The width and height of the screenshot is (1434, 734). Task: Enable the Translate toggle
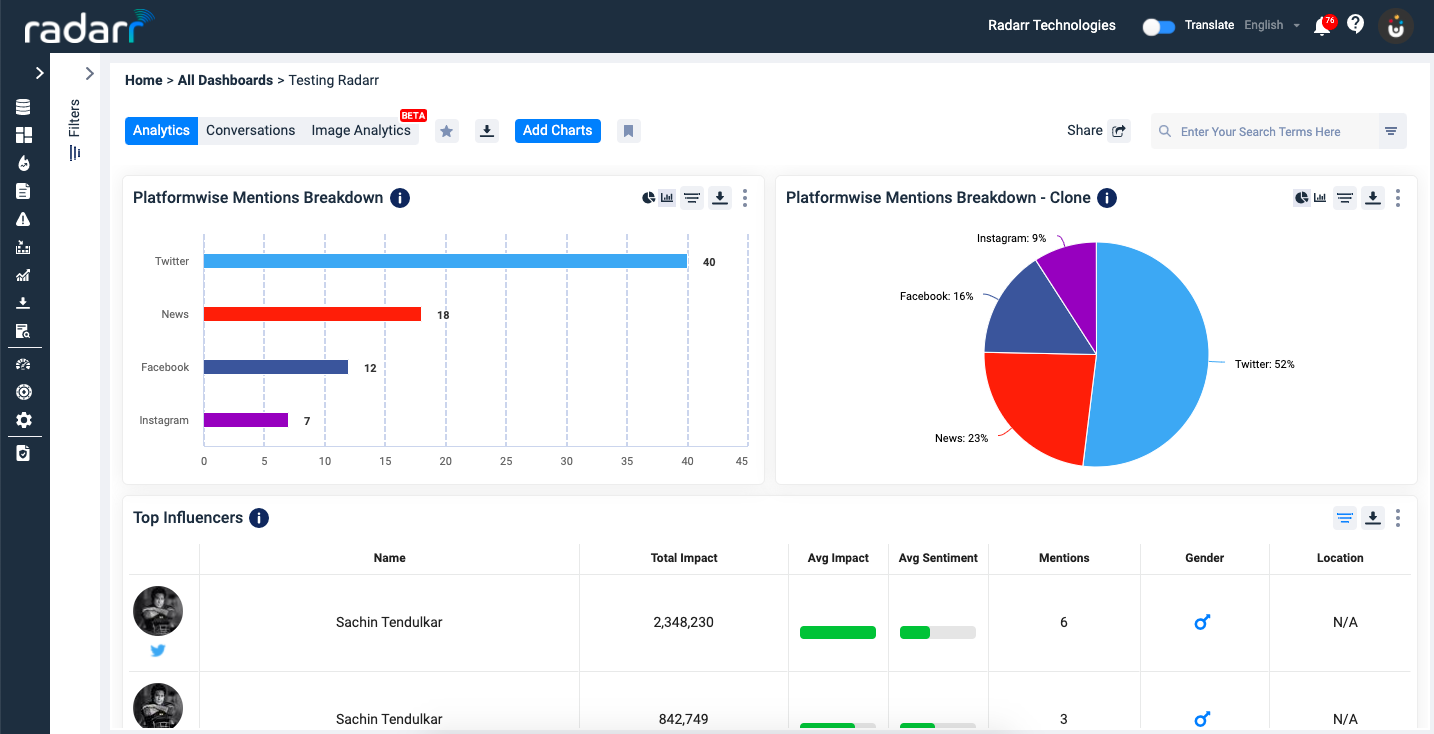pos(1159,27)
